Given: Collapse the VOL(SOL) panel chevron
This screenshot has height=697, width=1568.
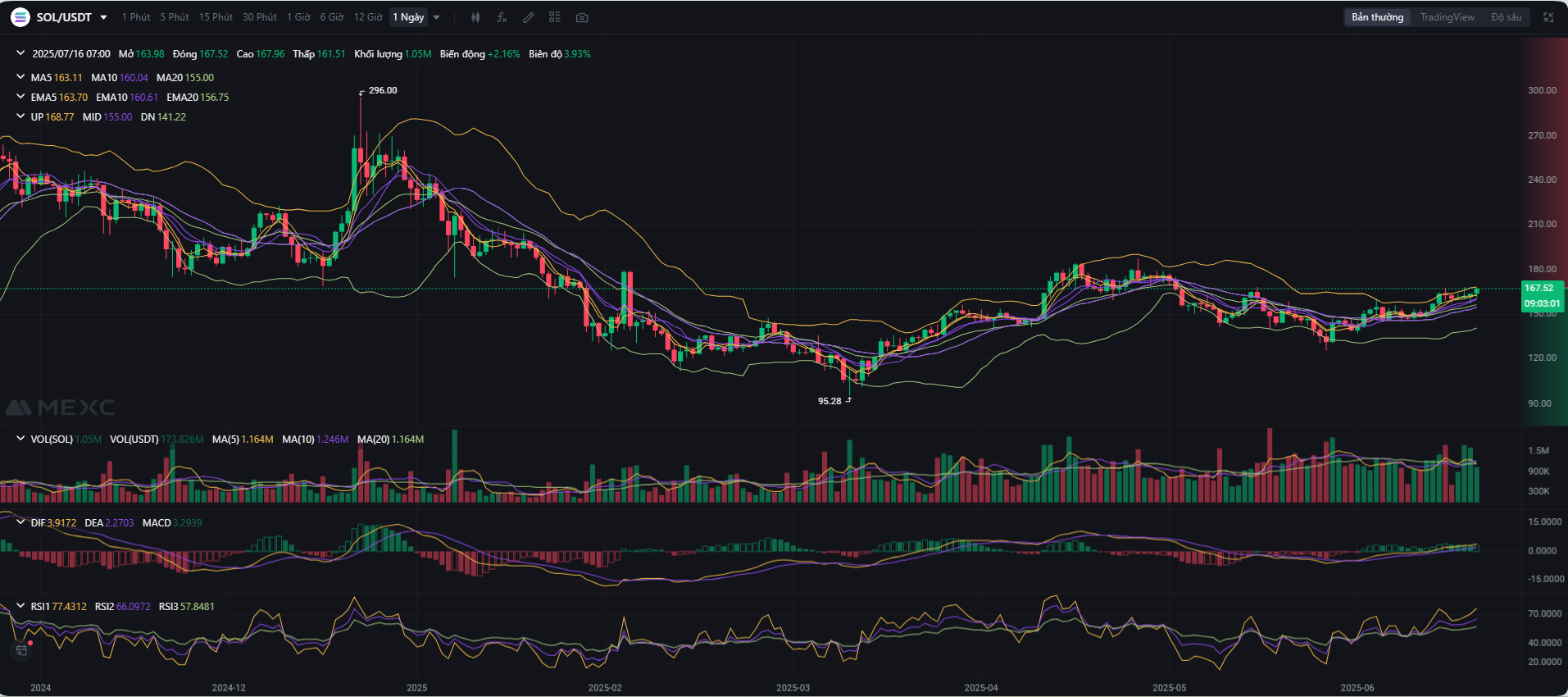Looking at the screenshot, I should coord(20,439).
